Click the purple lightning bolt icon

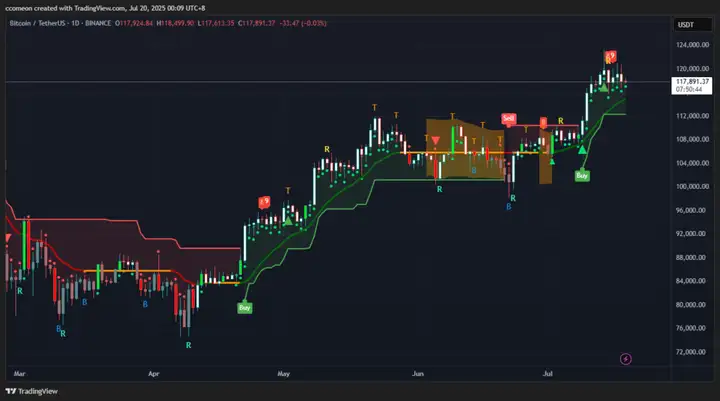pyautogui.click(x=625, y=359)
